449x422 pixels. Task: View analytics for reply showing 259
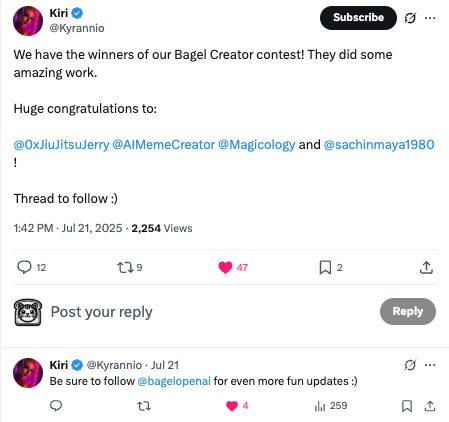pos(331,406)
